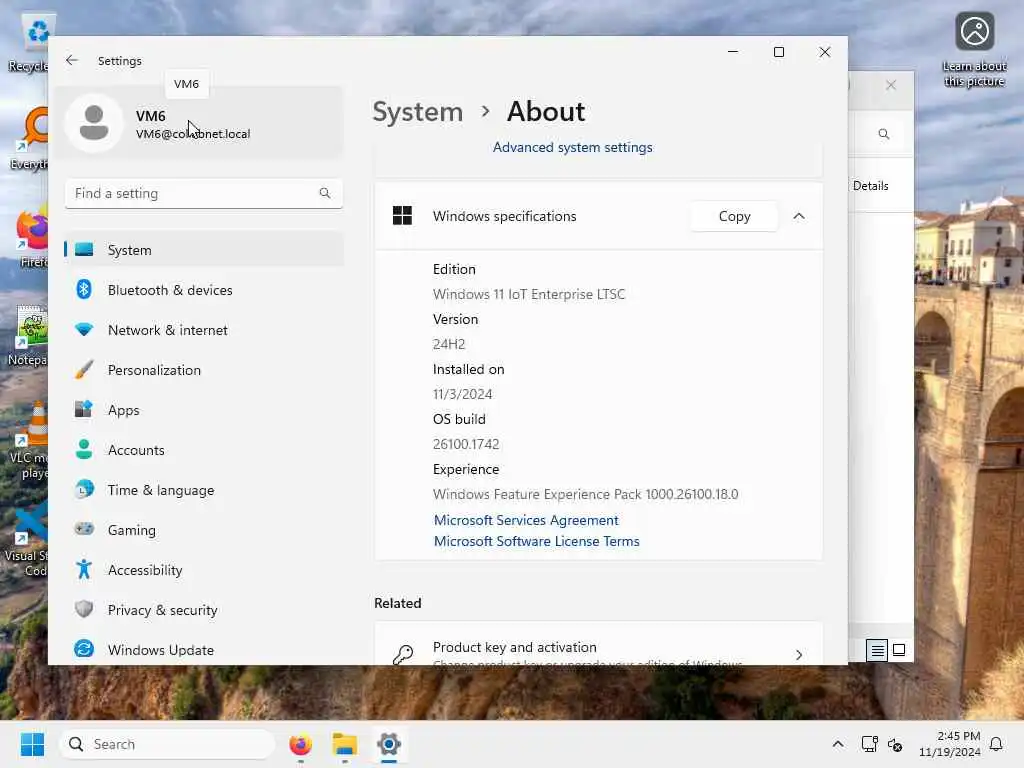Open the VM6 user account profile
The width and height of the screenshot is (1024, 768).
tap(200, 123)
